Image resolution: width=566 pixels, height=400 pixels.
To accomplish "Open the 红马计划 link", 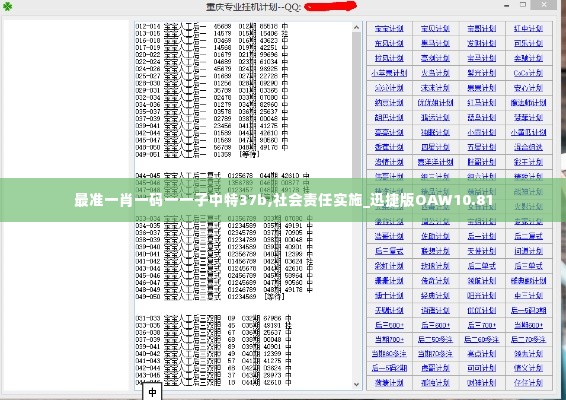I will [x=482, y=103].
